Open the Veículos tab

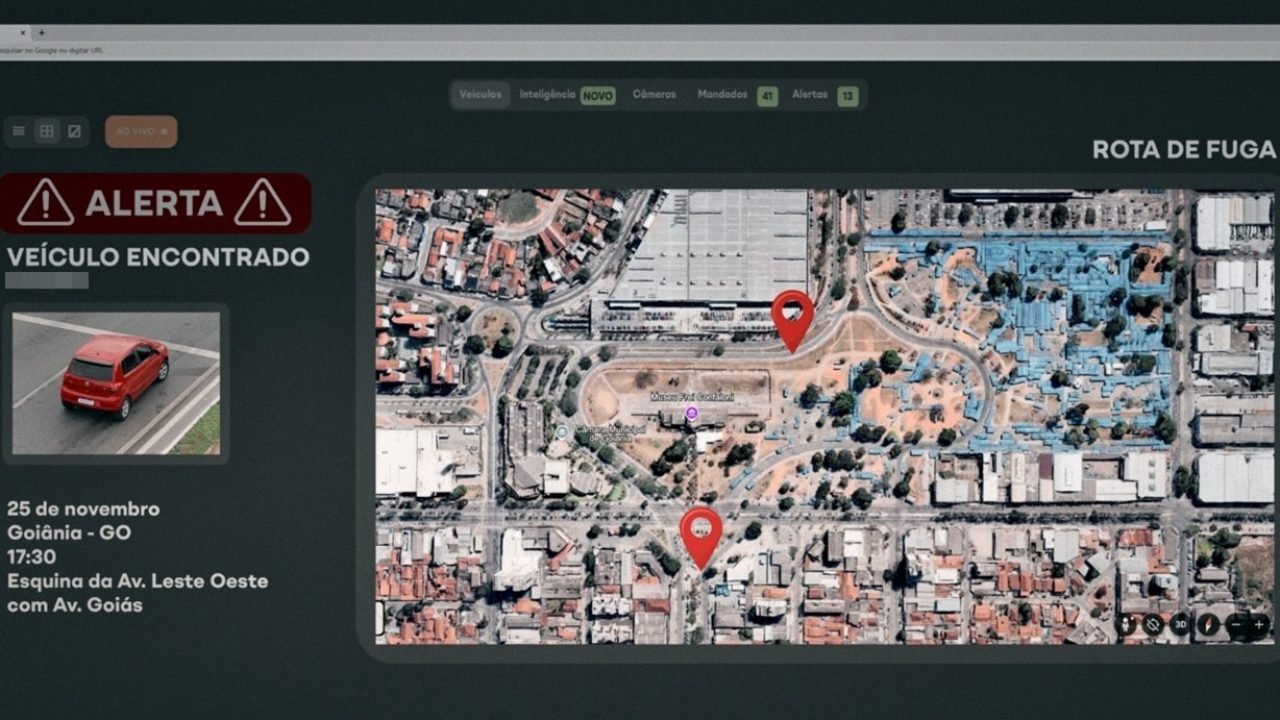481,95
